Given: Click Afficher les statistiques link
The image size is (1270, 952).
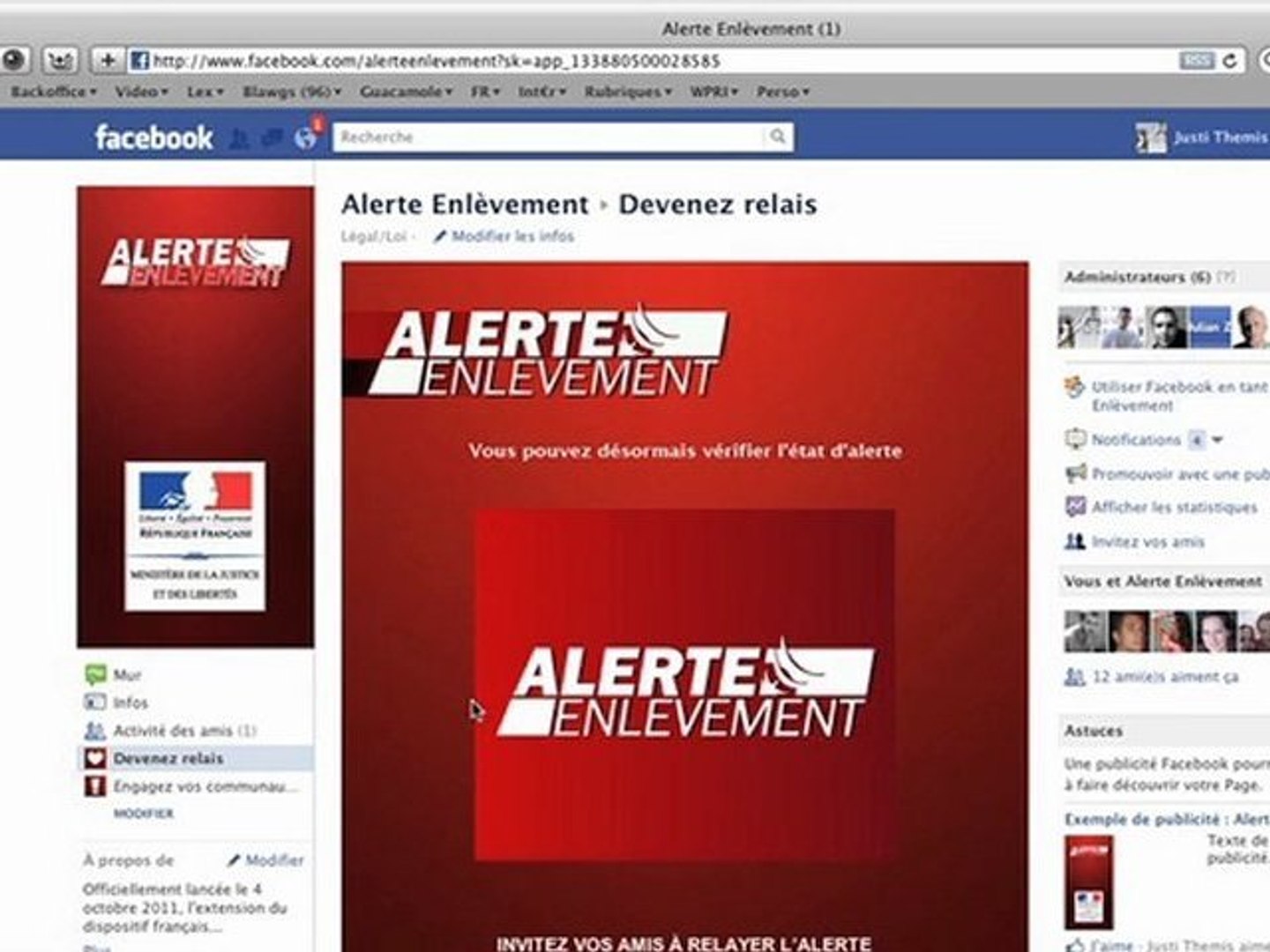Looking at the screenshot, I should click(1175, 508).
